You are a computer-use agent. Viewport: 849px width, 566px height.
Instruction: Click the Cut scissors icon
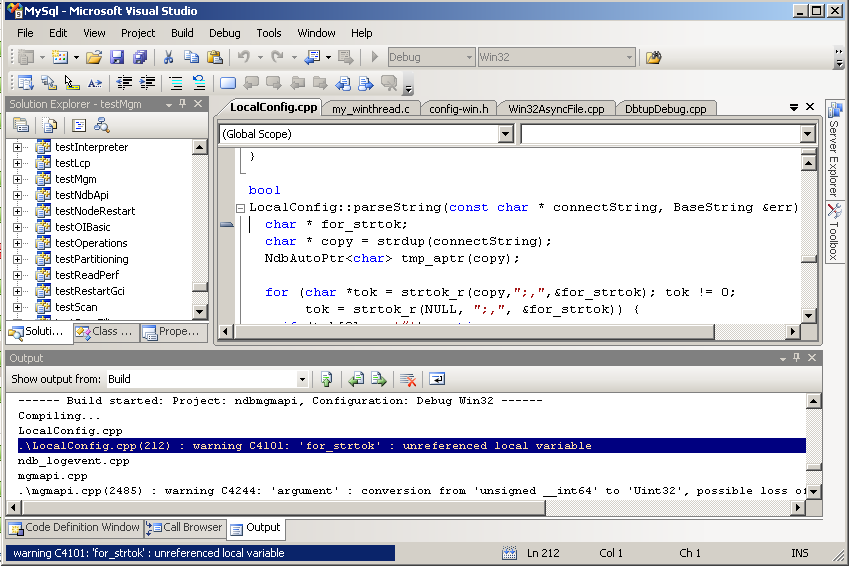point(168,57)
